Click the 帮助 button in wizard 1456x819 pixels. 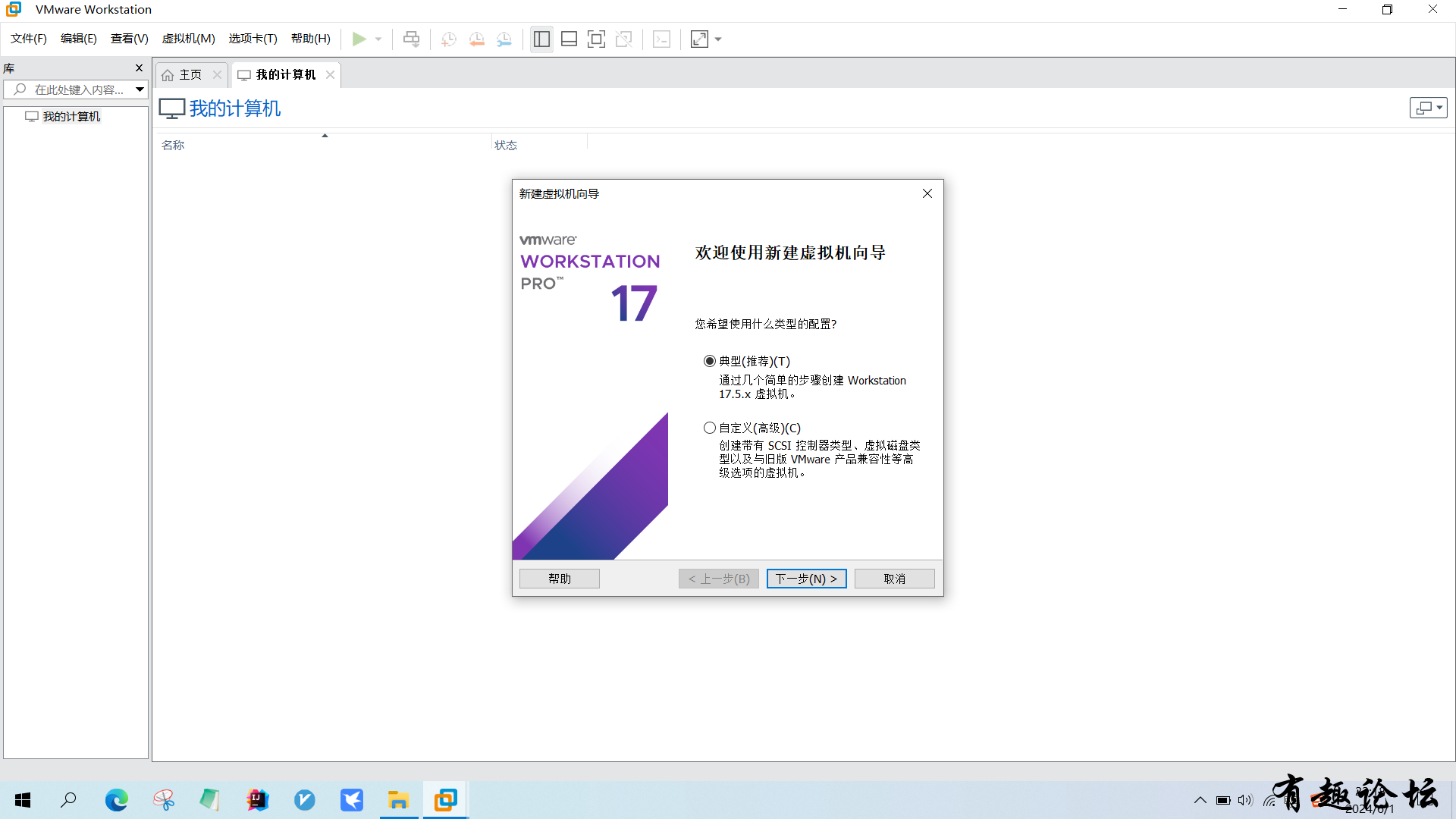pyautogui.click(x=560, y=579)
